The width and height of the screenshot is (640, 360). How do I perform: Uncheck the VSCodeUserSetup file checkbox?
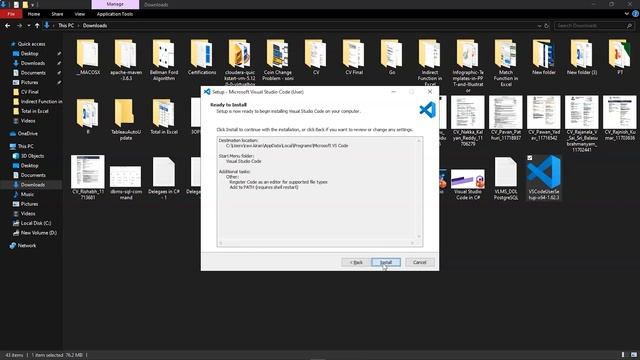coord(530,158)
